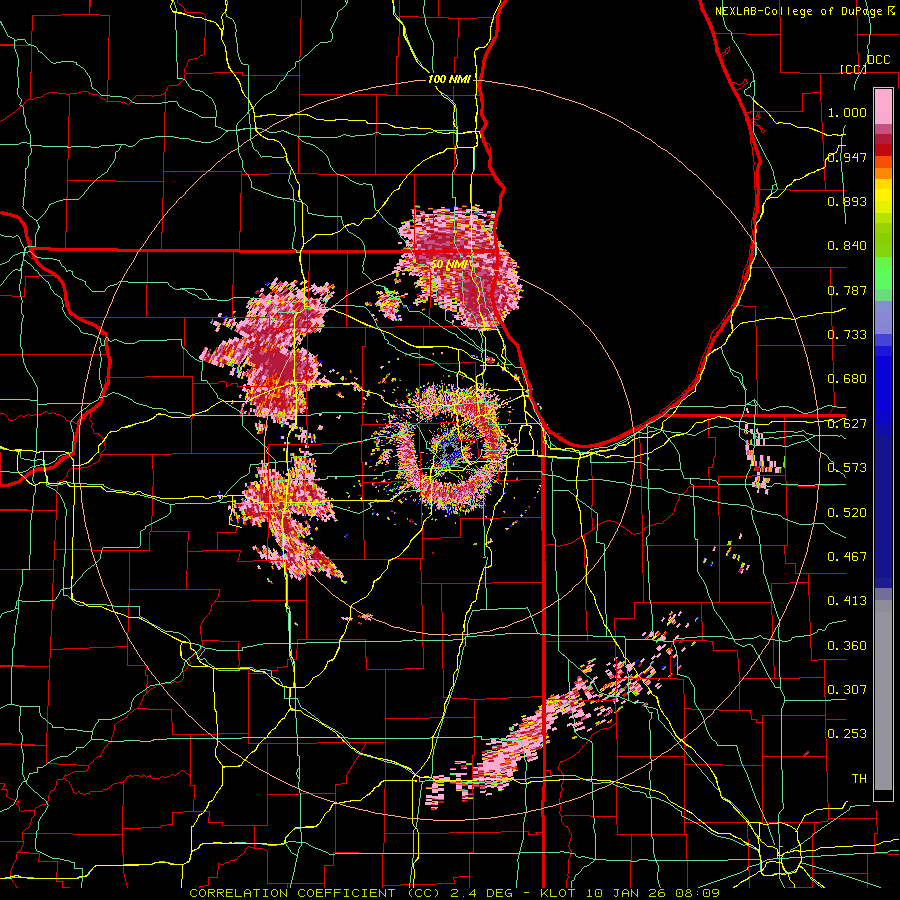This screenshot has width=900, height=900.
Task: Click the NEXLAB-College of DuPage credit text
Action: pos(805,11)
